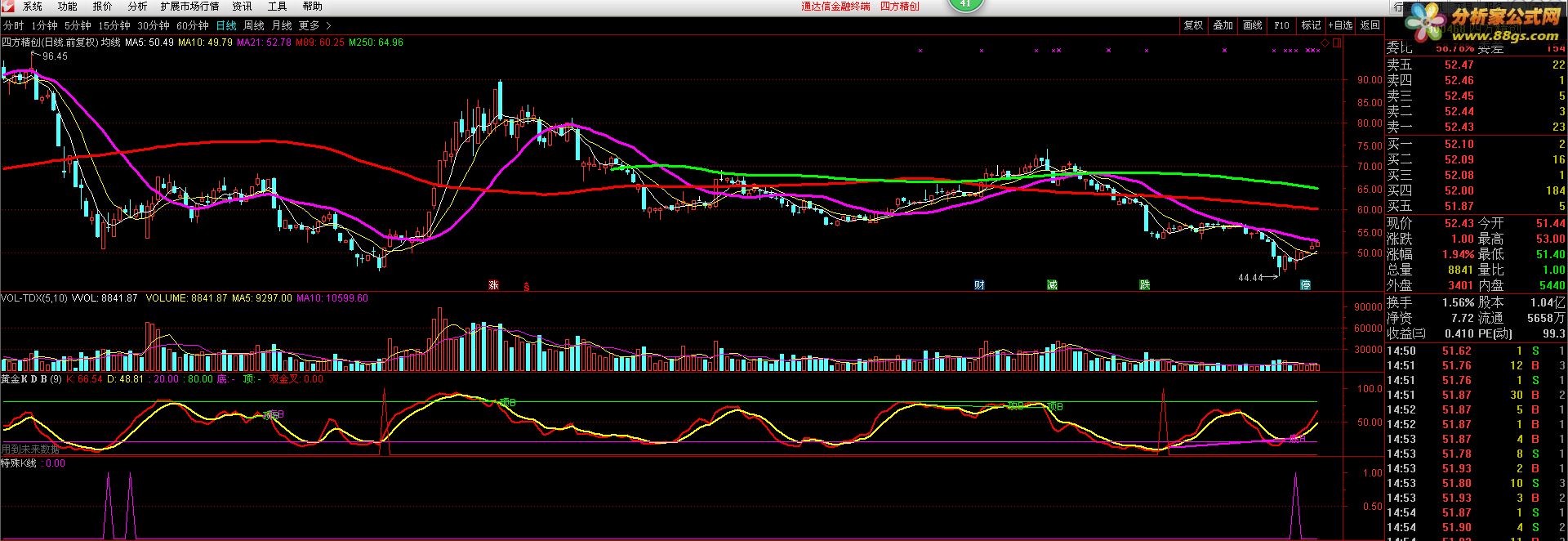Click the 买一 52.10 order row

(1476, 144)
